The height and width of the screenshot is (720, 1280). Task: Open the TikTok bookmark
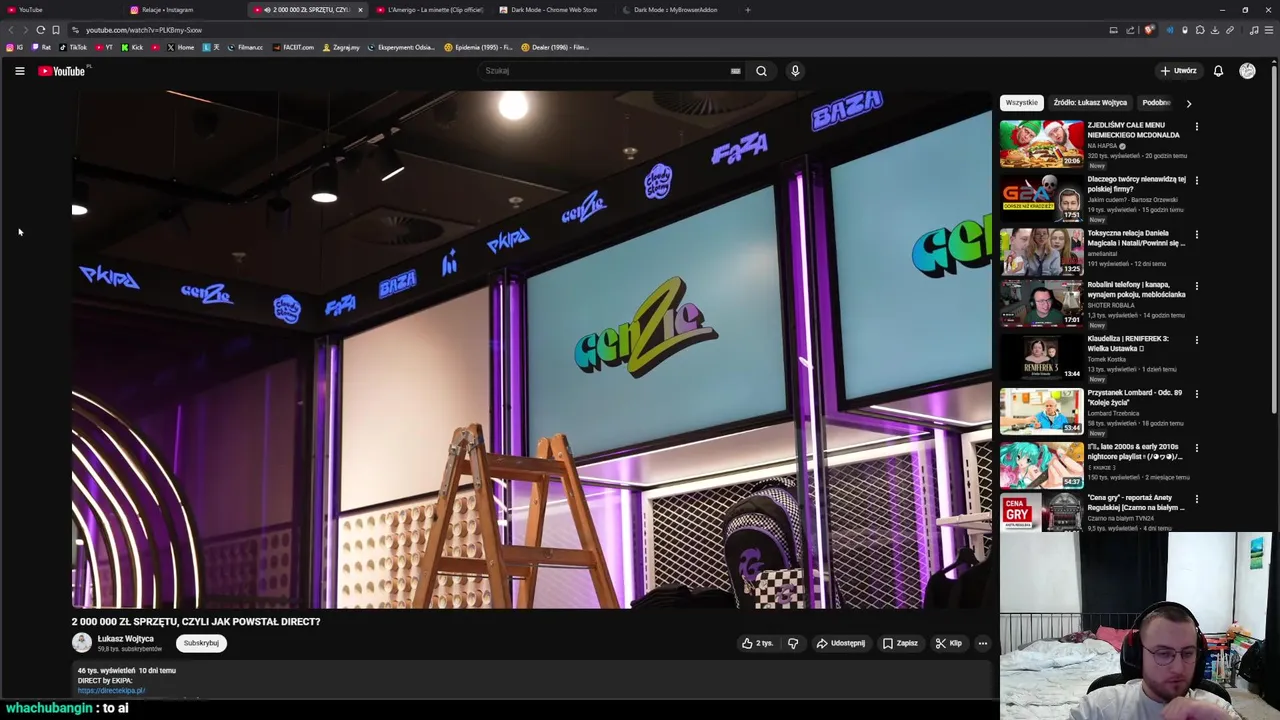[74, 47]
